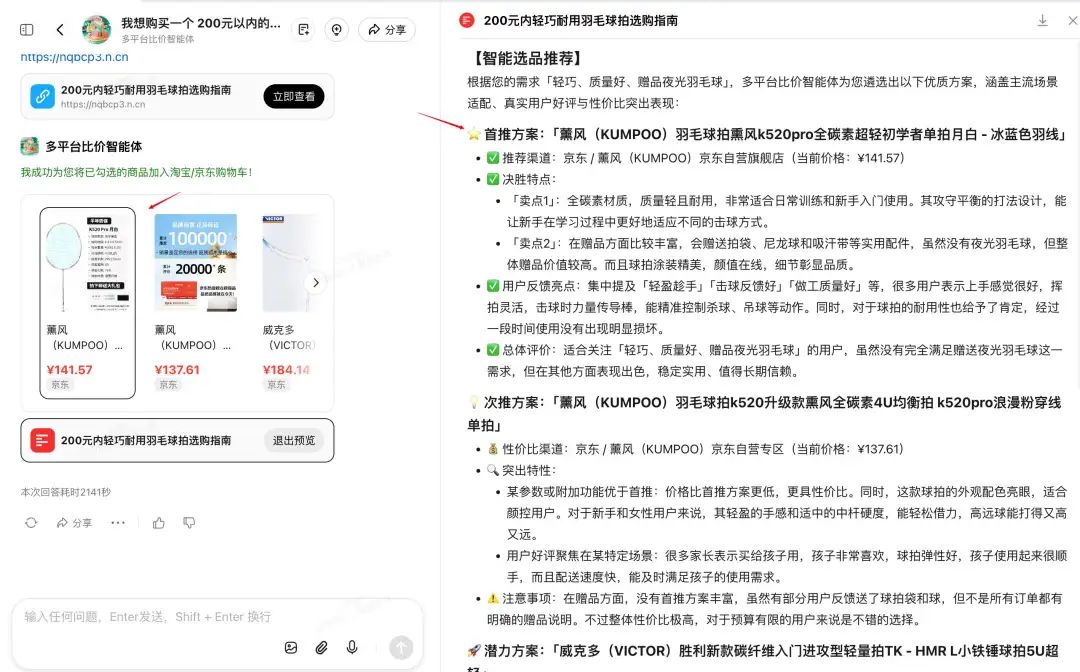This screenshot has width=1080, height=672.
Task: Like the answer with thumbs up
Action: click(x=159, y=523)
